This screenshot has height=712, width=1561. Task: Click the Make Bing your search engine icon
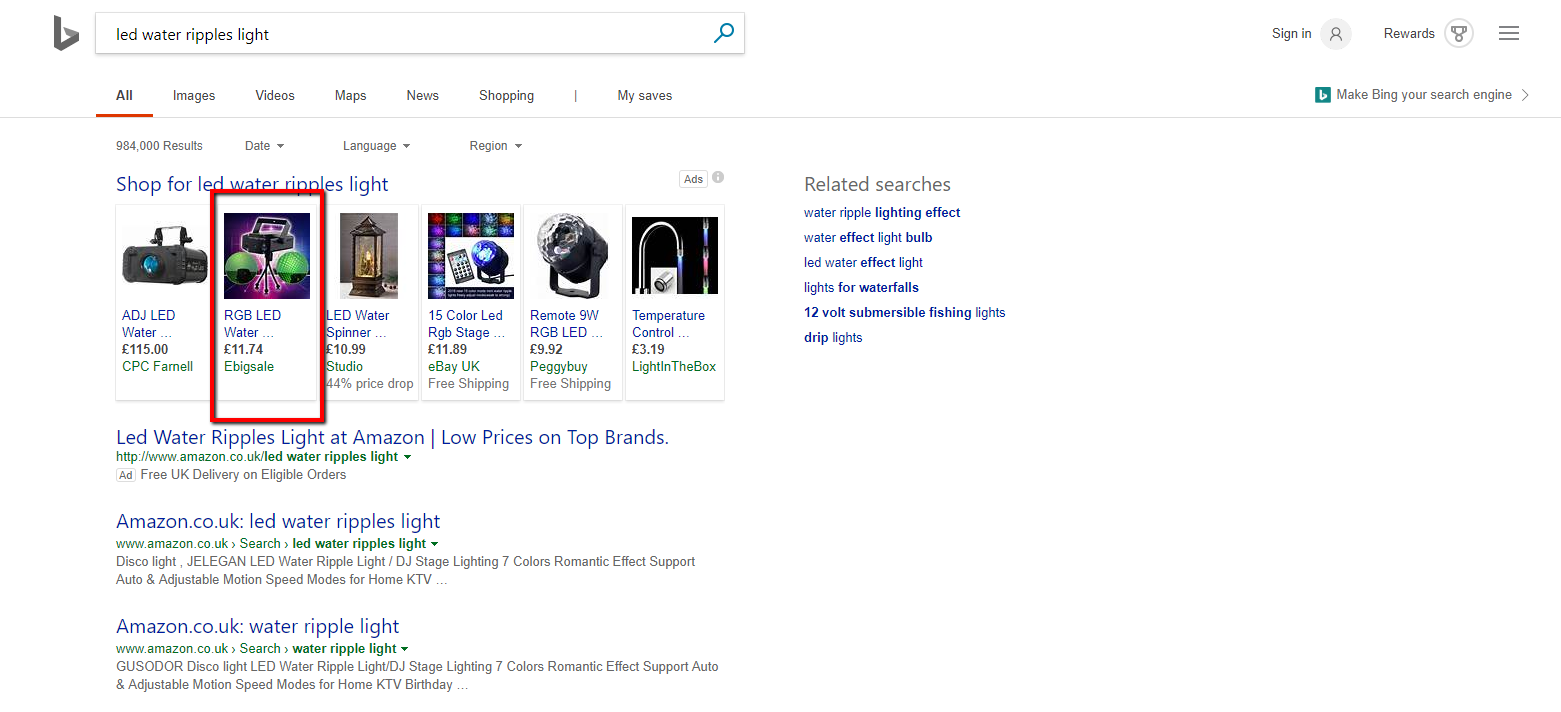click(1322, 95)
